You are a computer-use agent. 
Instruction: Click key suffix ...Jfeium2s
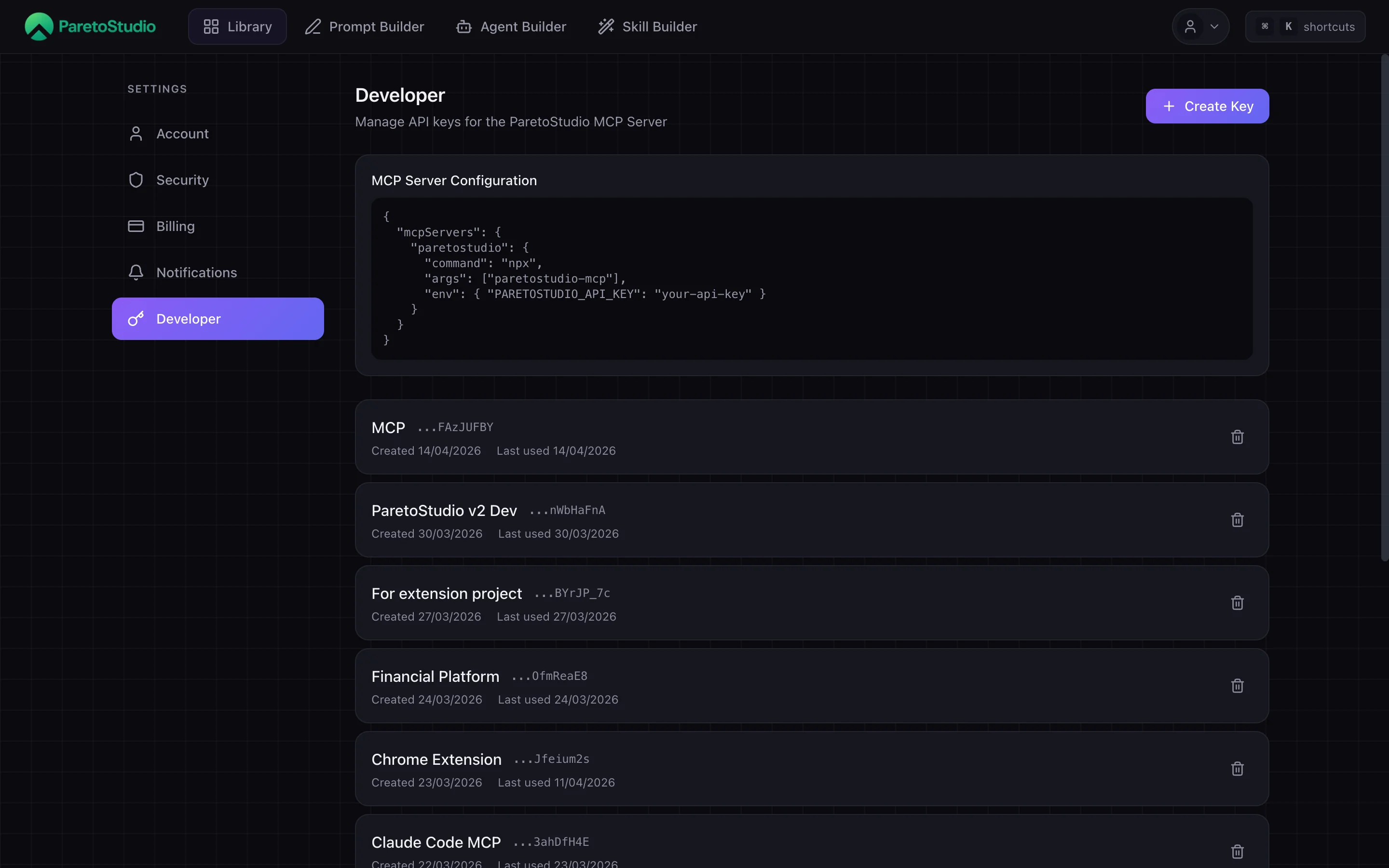click(552, 759)
